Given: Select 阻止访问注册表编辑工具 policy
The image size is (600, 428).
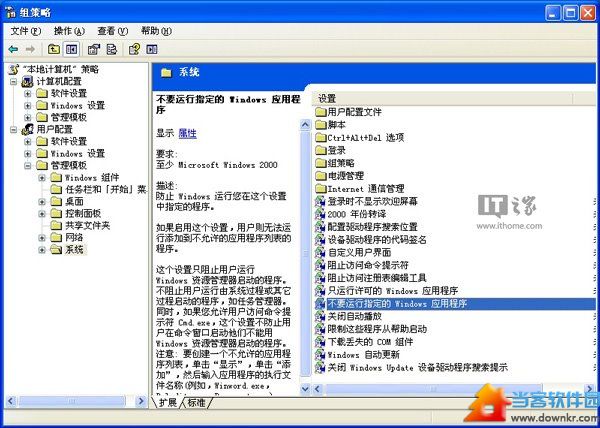Looking at the screenshot, I should pos(377,278).
